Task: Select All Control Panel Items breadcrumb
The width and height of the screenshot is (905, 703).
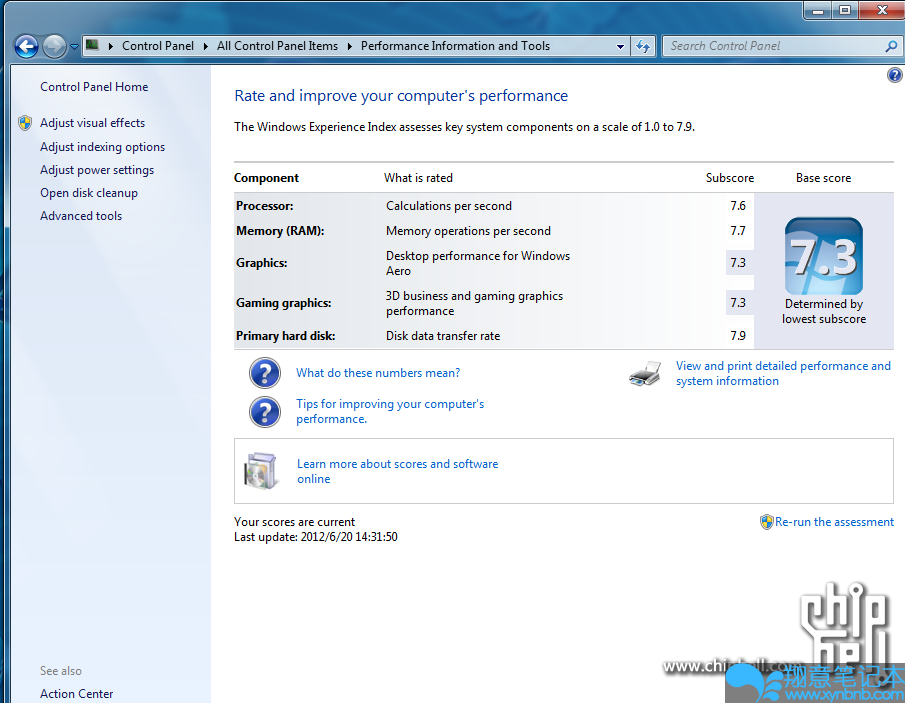Action: point(277,46)
